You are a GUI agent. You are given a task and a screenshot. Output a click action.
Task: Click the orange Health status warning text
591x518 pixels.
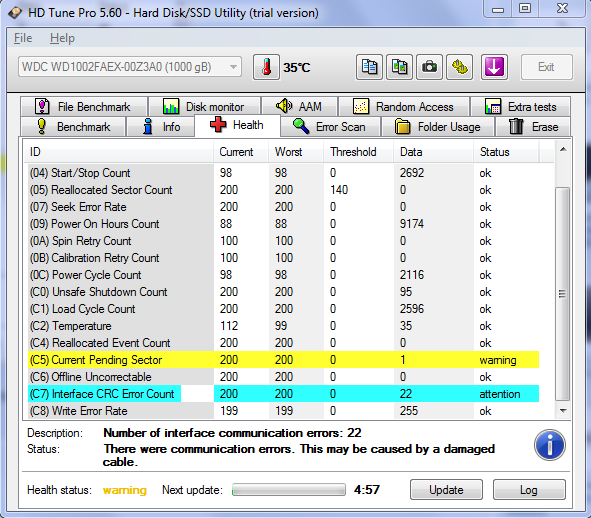[124, 490]
